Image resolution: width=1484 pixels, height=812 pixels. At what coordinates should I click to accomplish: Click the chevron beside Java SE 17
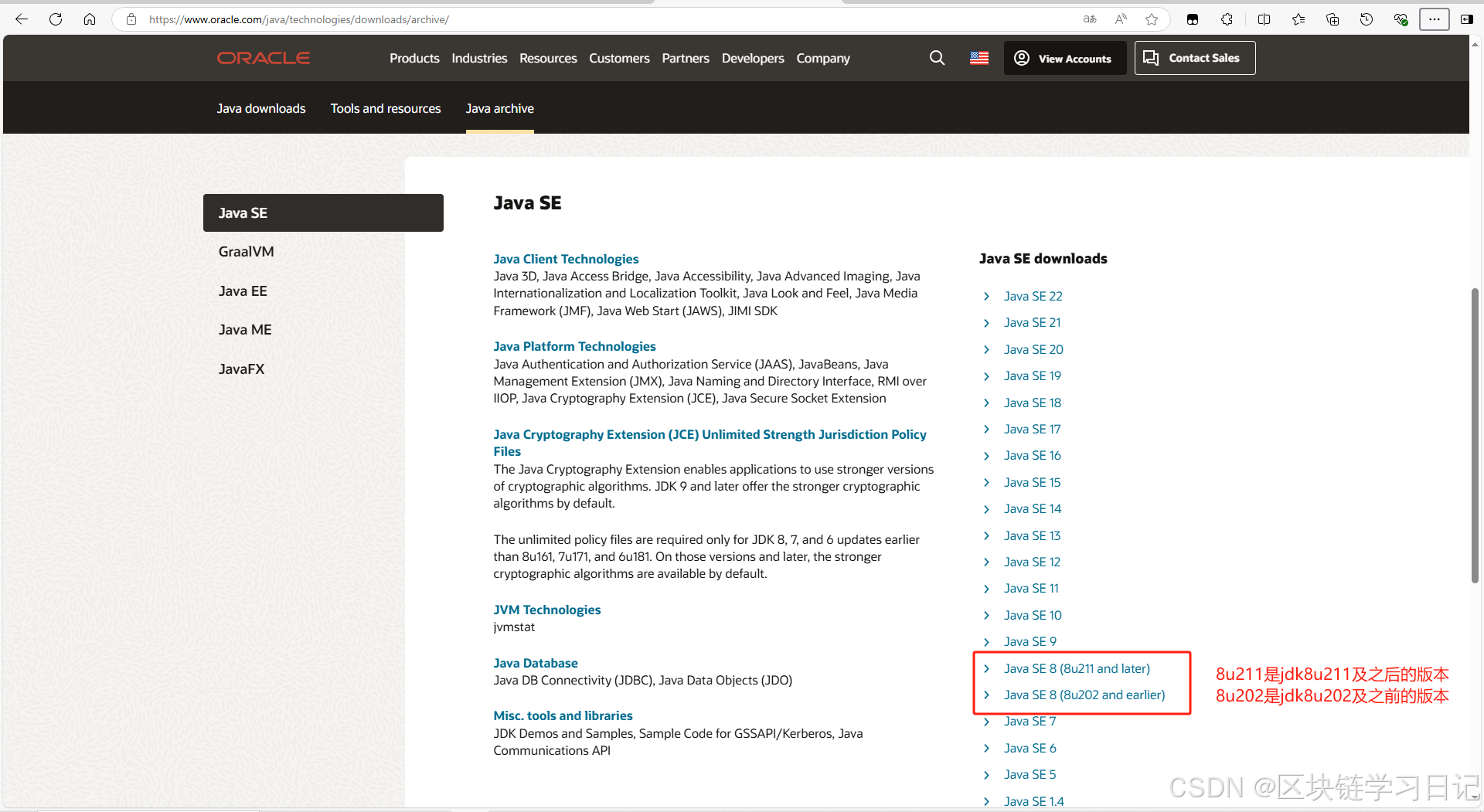coord(986,430)
